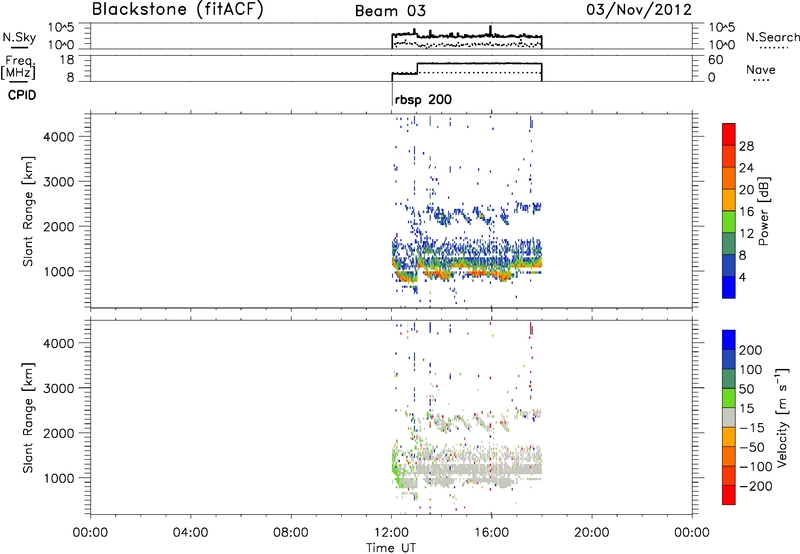Image resolution: width=800 pixels, height=554 pixels.
Task: Click the 'Velocity [m s⁻¹]' axis label
Action: click(783, 417)
